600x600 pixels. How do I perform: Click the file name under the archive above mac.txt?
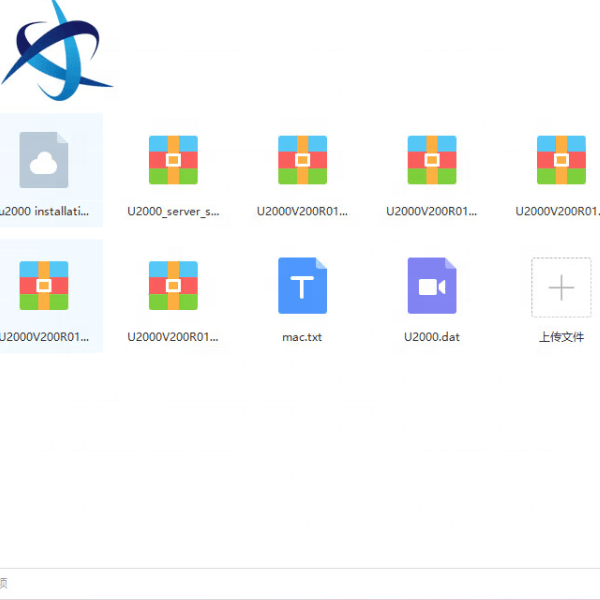302,212
